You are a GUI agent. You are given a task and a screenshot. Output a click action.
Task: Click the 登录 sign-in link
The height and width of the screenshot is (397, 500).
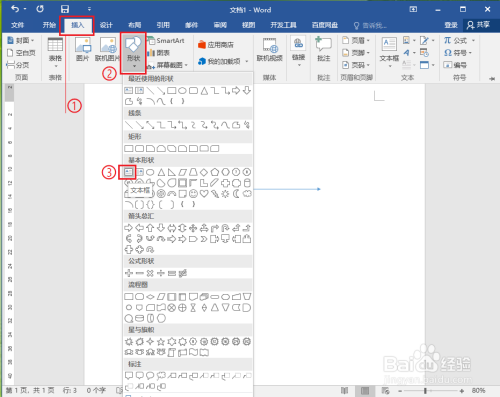tap(451, 25)
